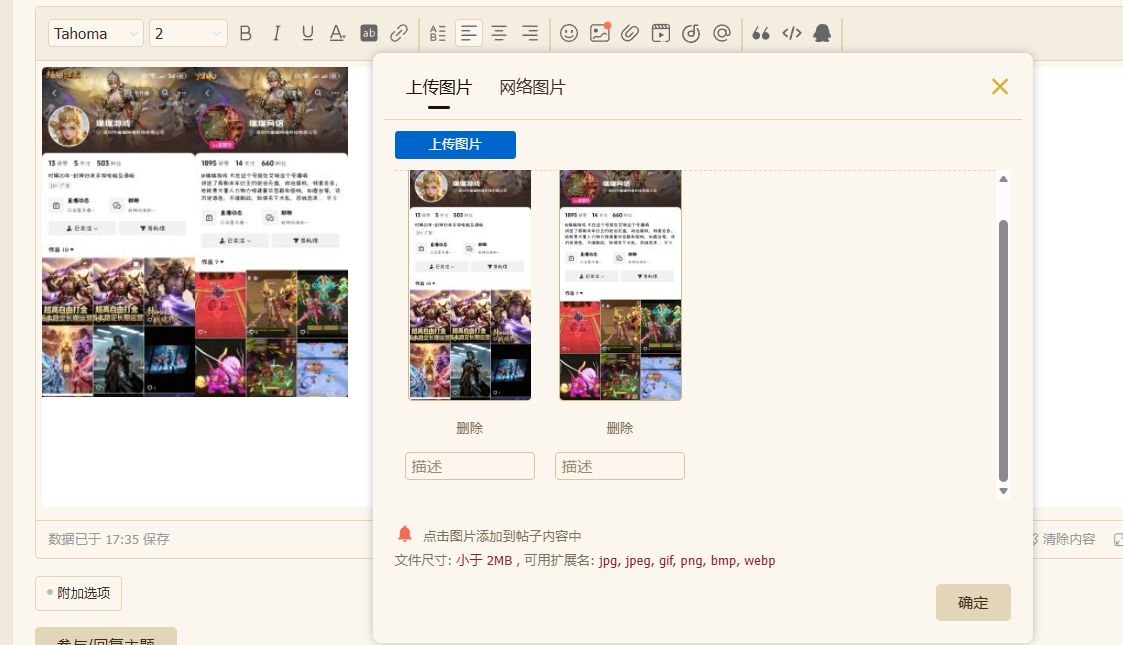Click the inserted image in the editor

[x=195, y=232]
